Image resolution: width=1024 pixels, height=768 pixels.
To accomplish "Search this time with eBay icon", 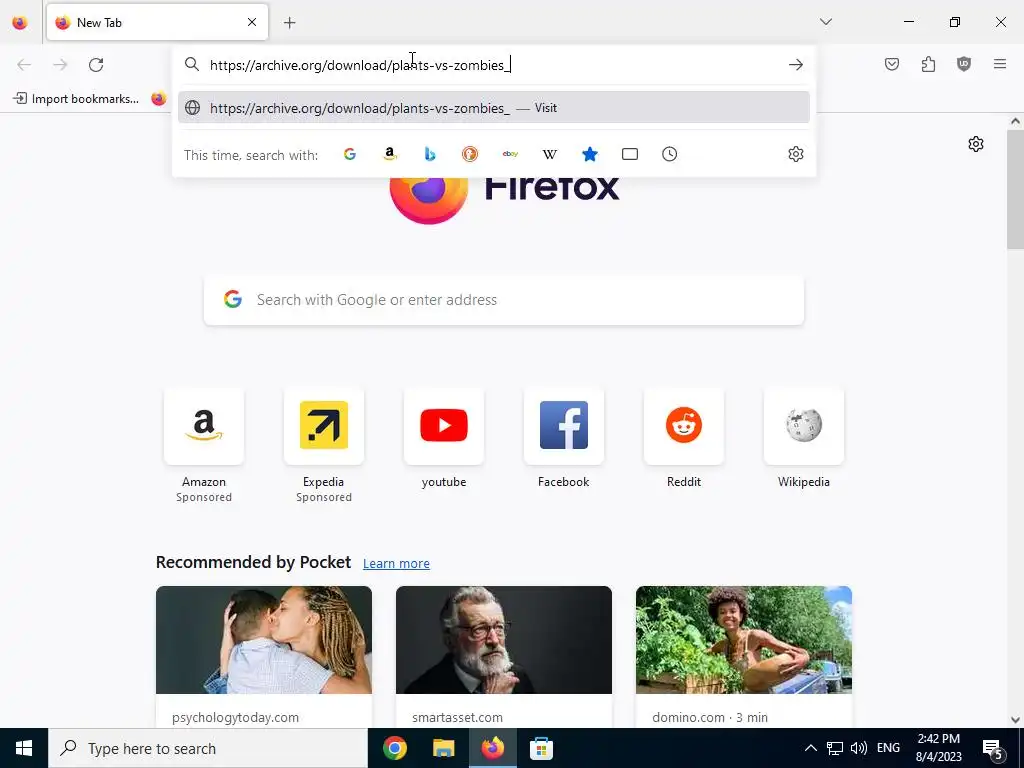I will (510, 154).
